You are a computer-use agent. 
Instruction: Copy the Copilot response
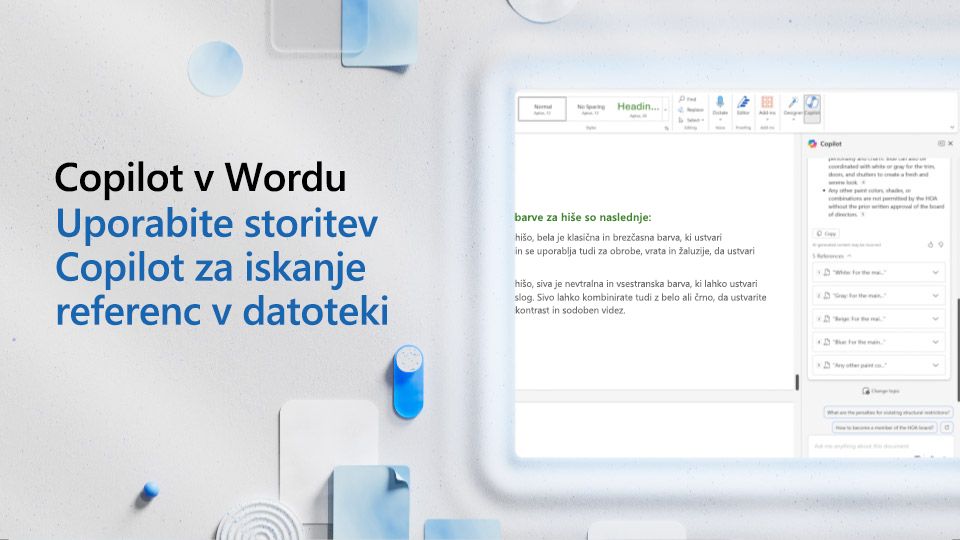click(826, 233)
